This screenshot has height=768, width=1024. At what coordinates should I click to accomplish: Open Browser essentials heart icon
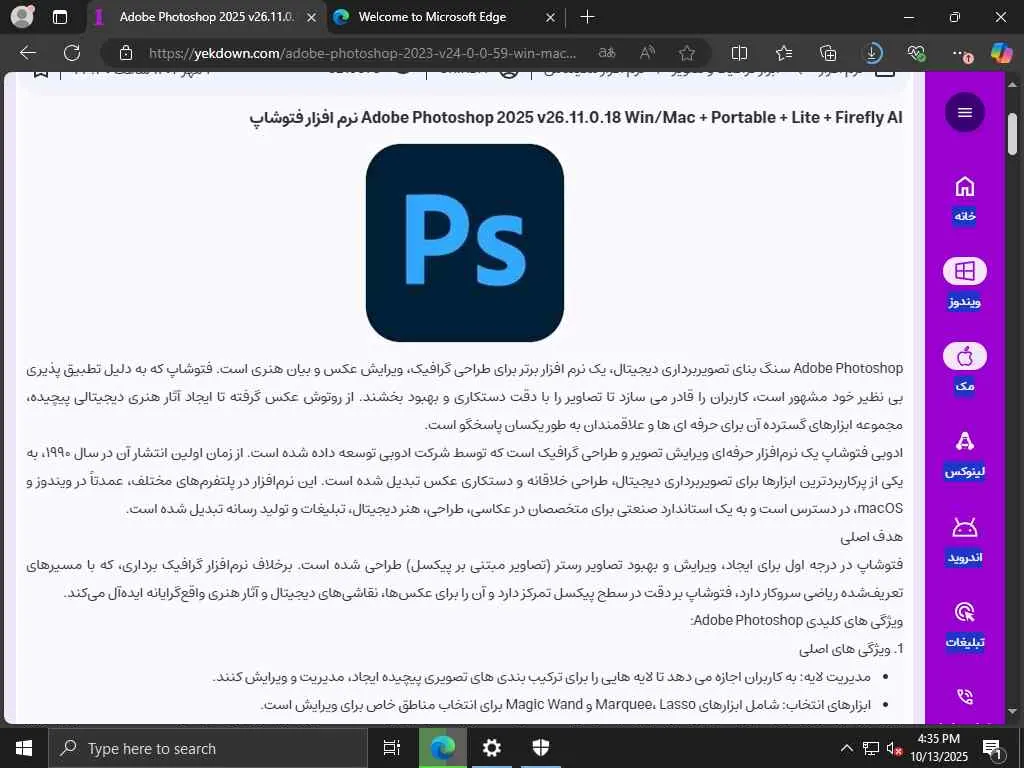point(916,53)
